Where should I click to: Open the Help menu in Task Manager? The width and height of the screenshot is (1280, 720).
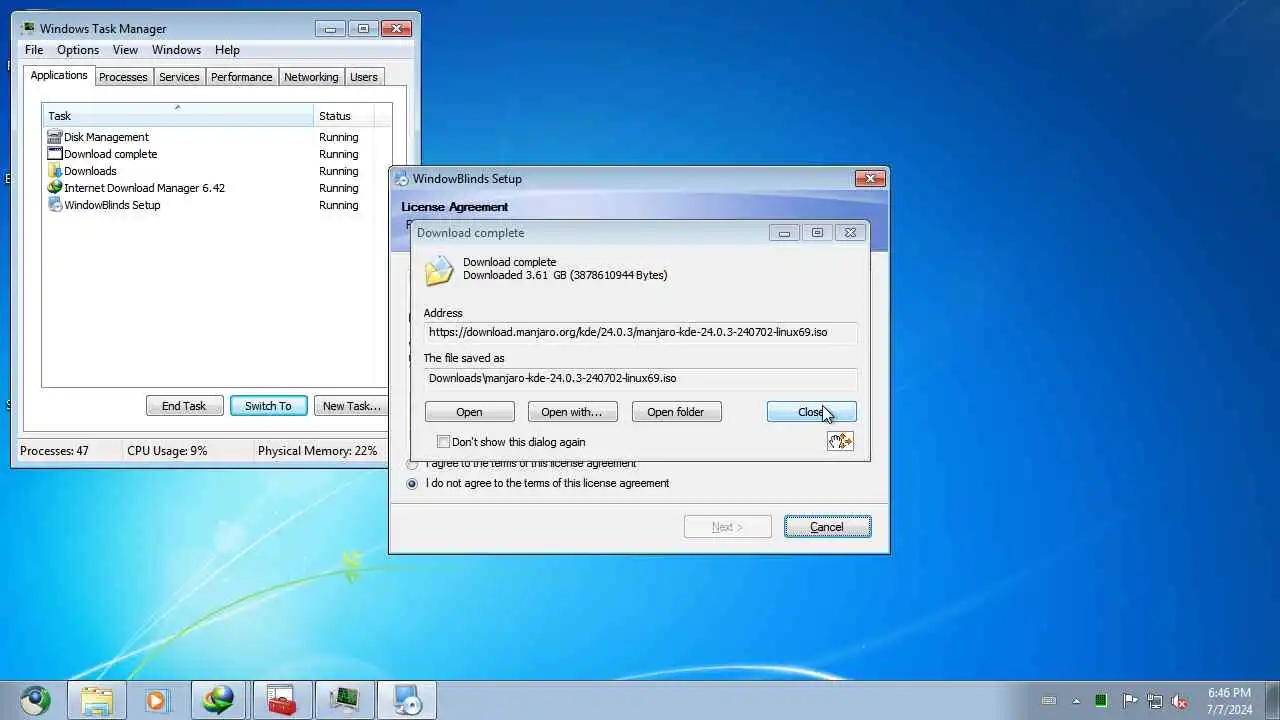click(x=227, y=50)
